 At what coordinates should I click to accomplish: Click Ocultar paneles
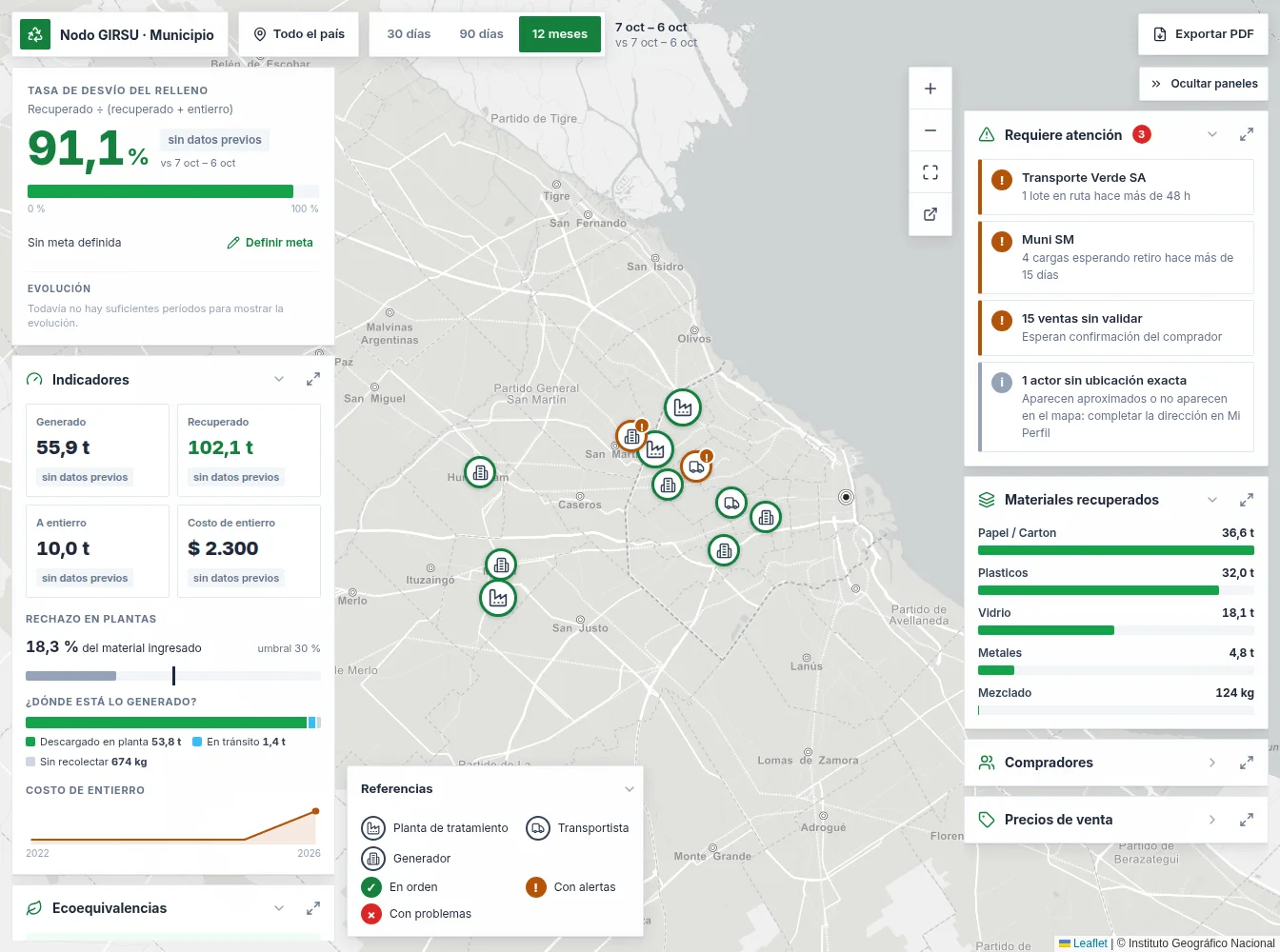1203,84
